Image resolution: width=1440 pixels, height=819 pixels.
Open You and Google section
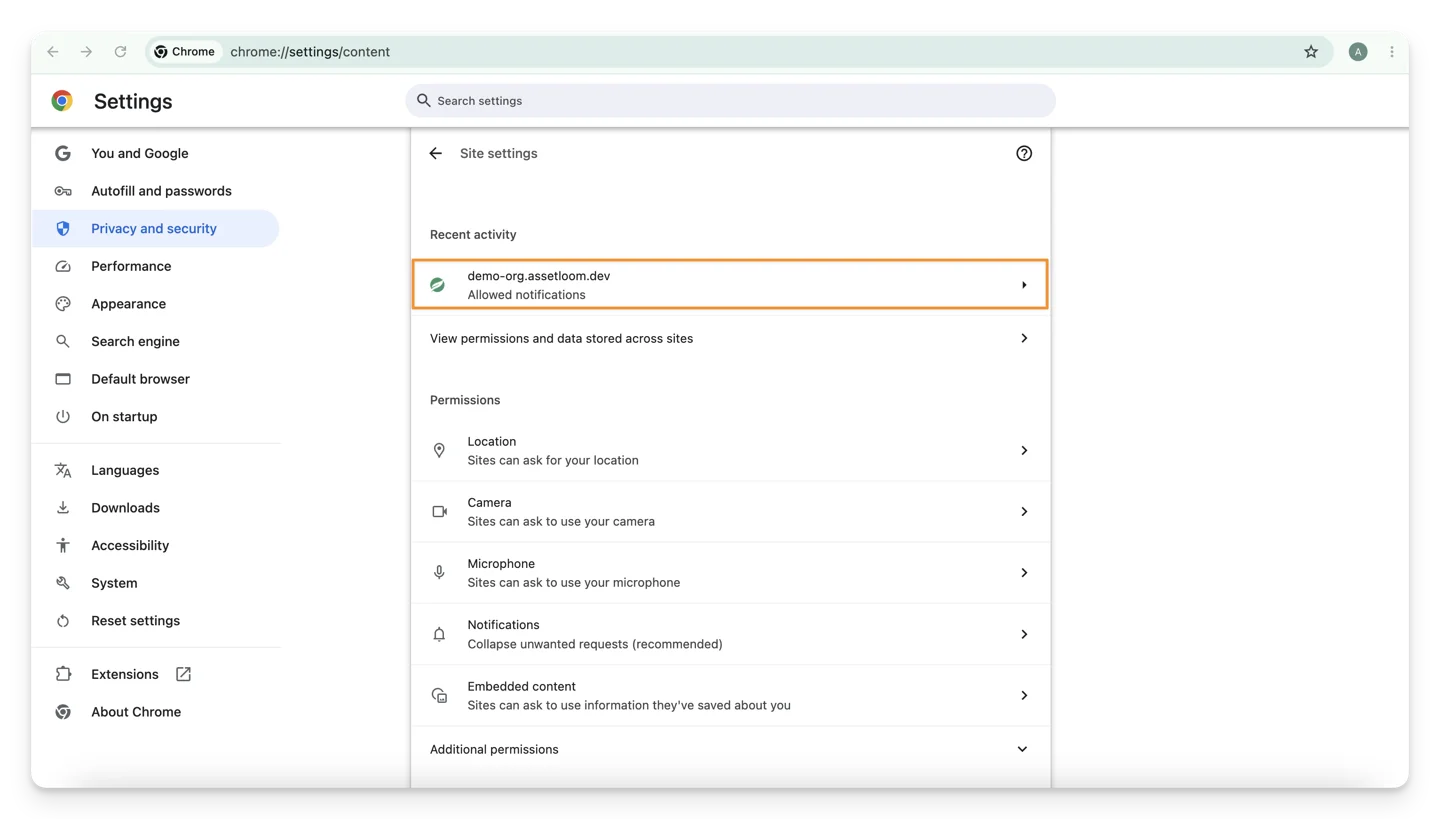coord(156,153)
